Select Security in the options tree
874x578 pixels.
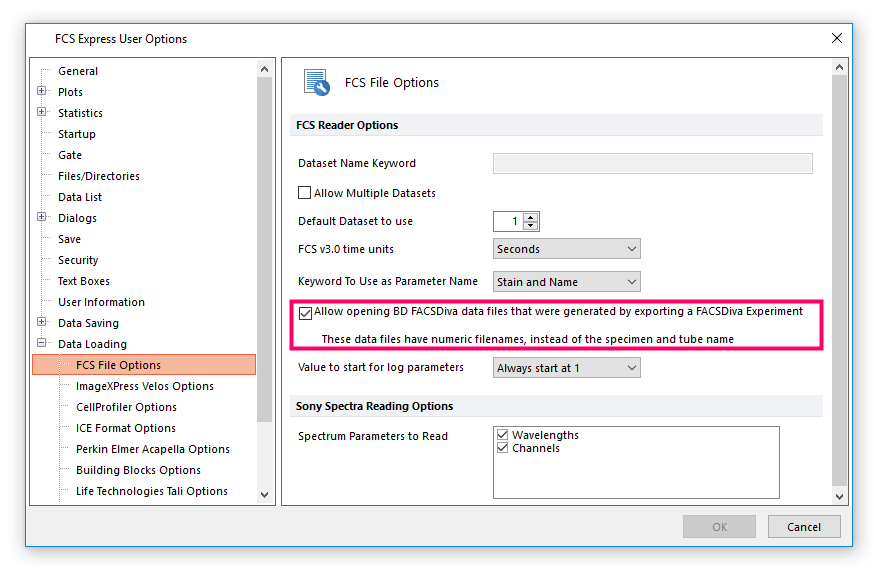coord(78,260)
